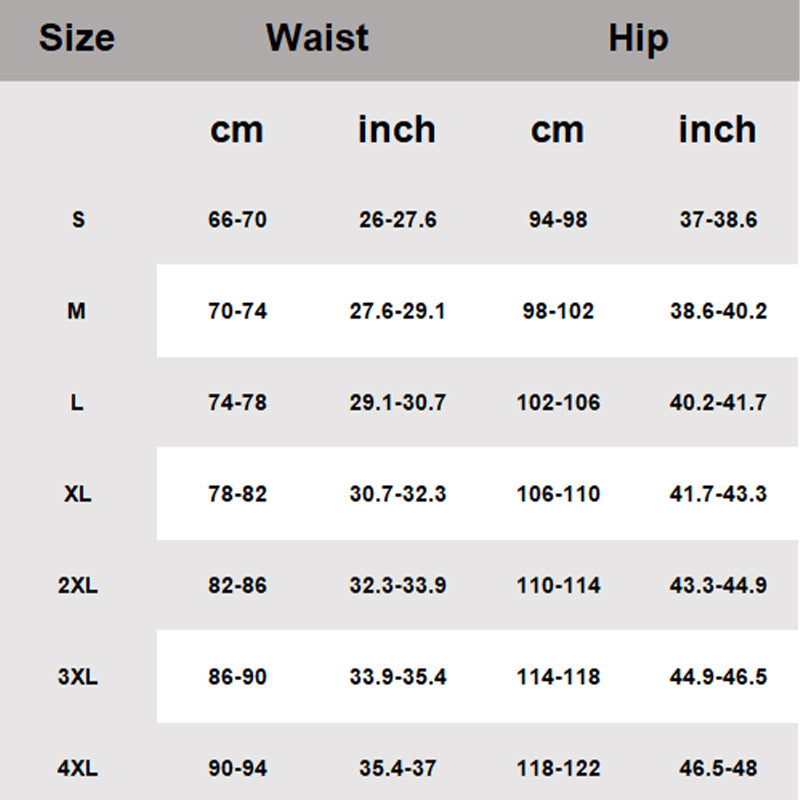This screenshot has height=800, width=800.
Task: Click the 46.5-48 hip inch cell
Action: pos(718,768)
